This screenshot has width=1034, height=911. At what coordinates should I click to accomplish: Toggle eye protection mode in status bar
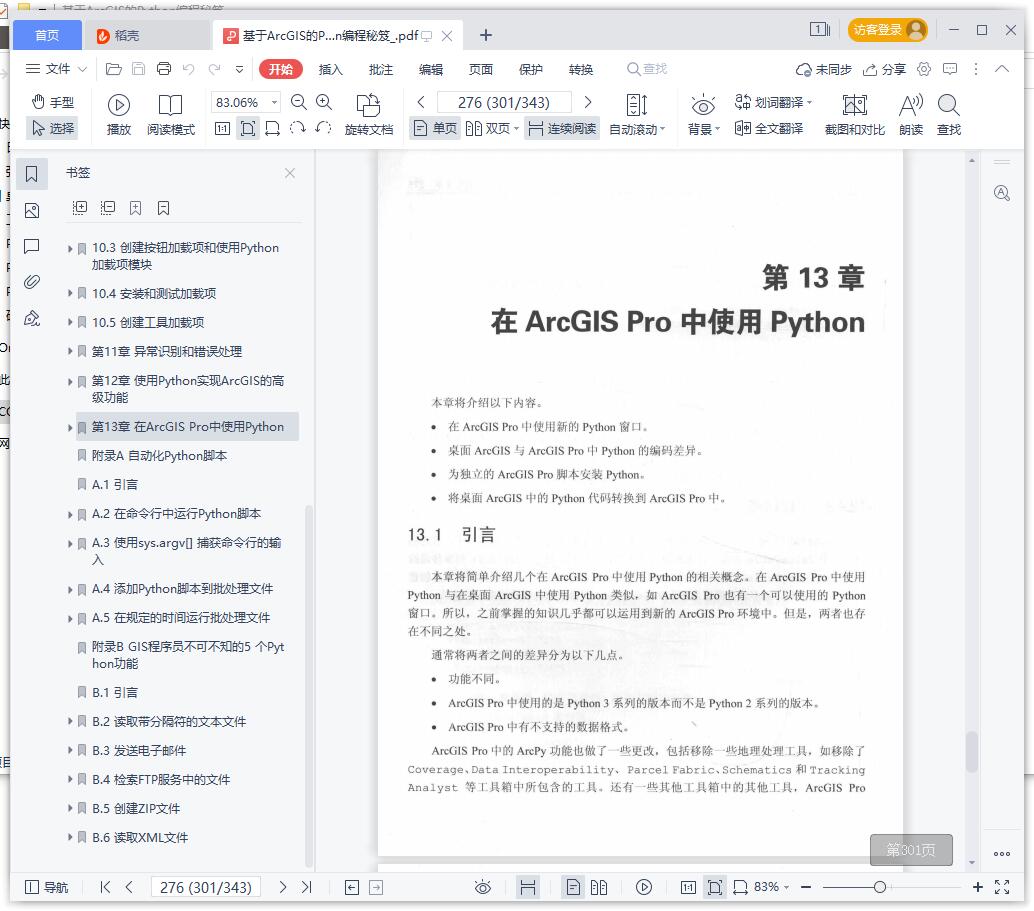click(x=483, y=887)
